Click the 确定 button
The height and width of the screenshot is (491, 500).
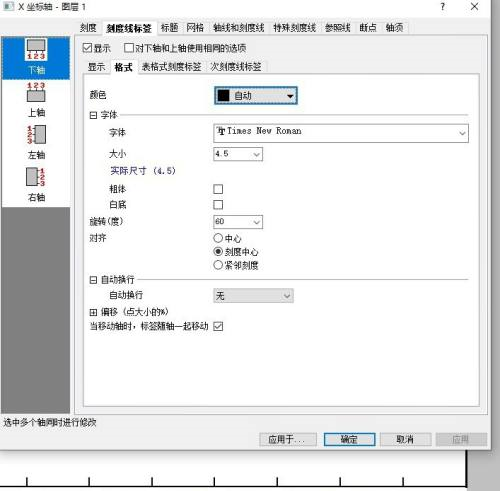pos(349,439)
